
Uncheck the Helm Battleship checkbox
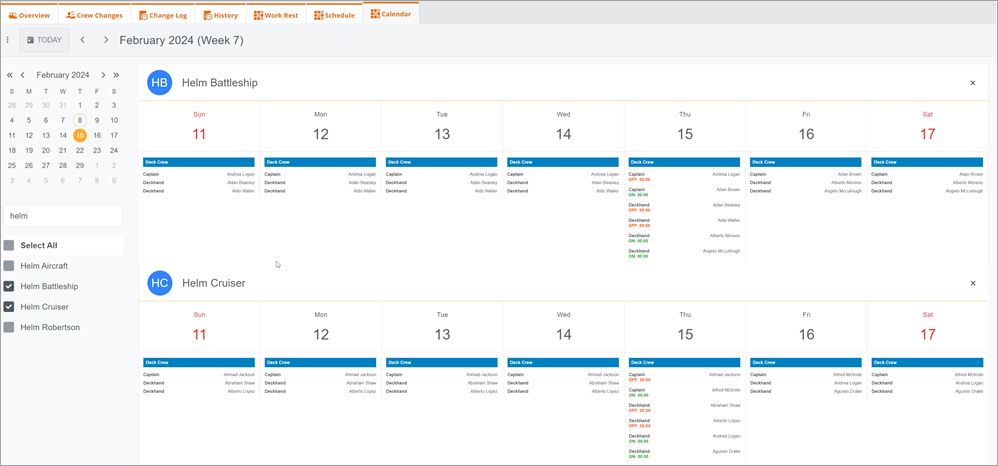[x=9, y=286]
